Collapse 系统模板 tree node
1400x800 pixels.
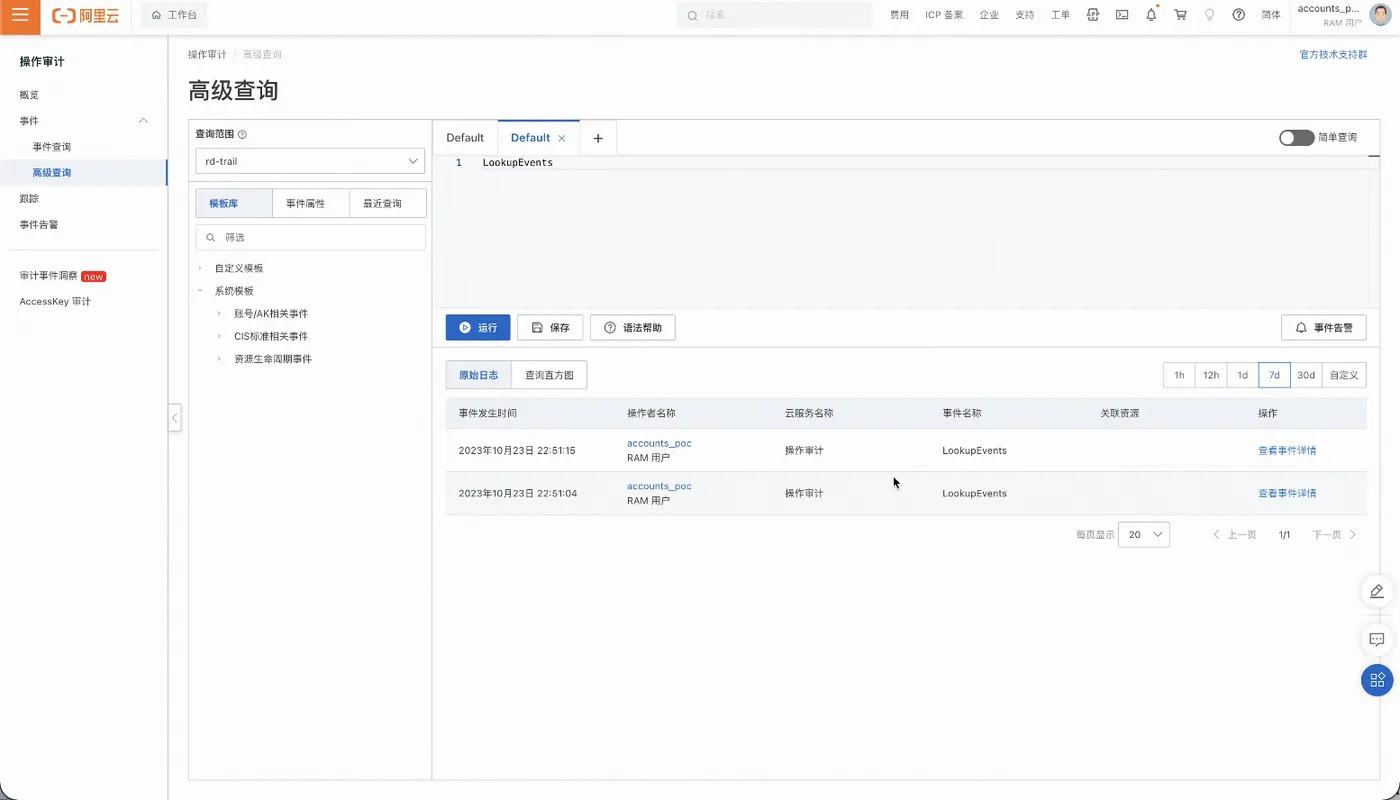[200, 291]
